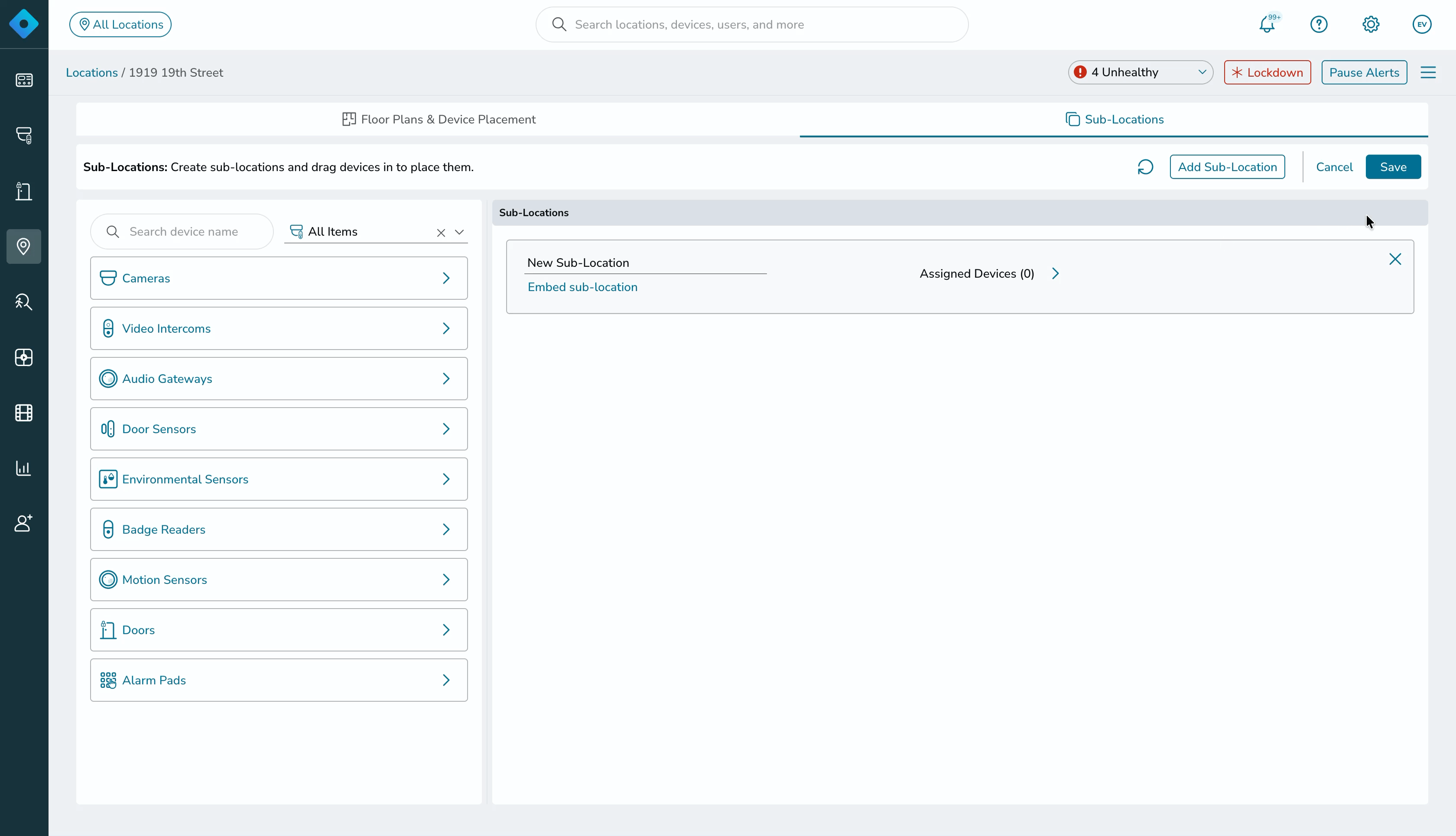Click the Door Sensors category icon
This screenshot has width=1456, height=836.
[x=108, y=429]
